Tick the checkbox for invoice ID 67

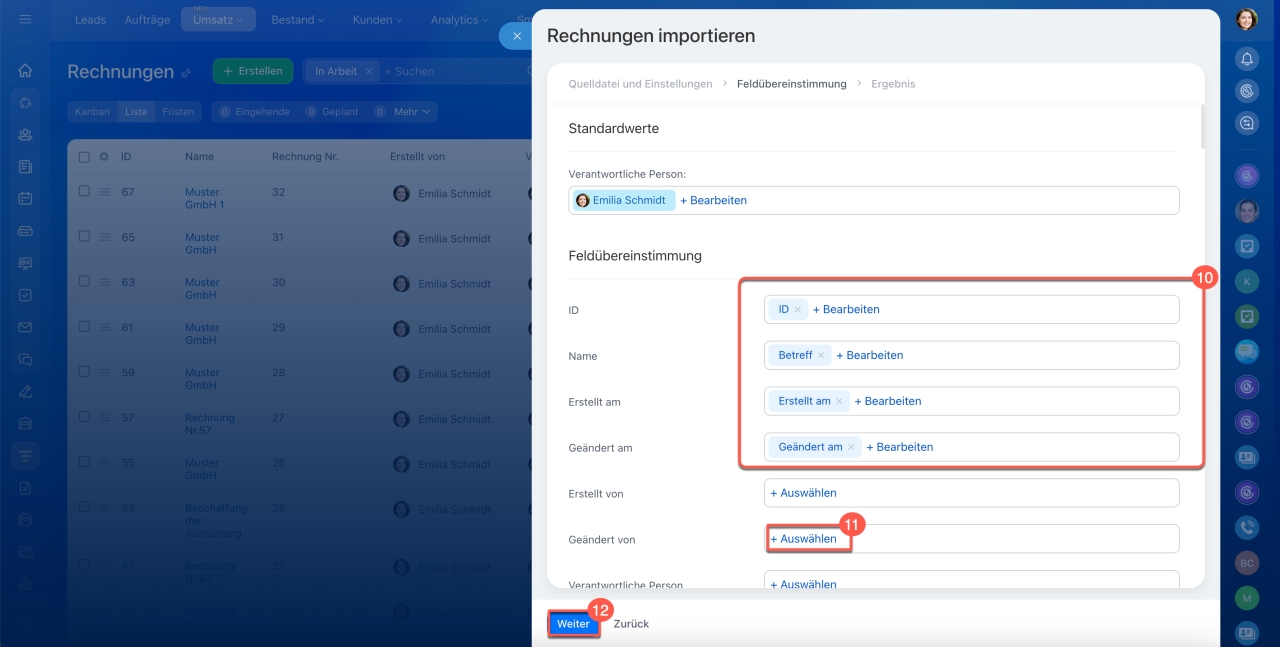pos(84,192)
